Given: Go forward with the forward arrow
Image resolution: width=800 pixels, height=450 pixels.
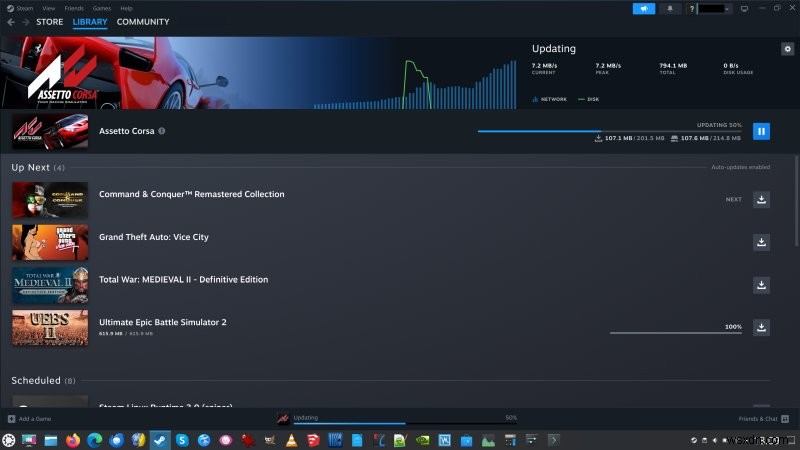Looking at the screenshot, I should point(26,22).
